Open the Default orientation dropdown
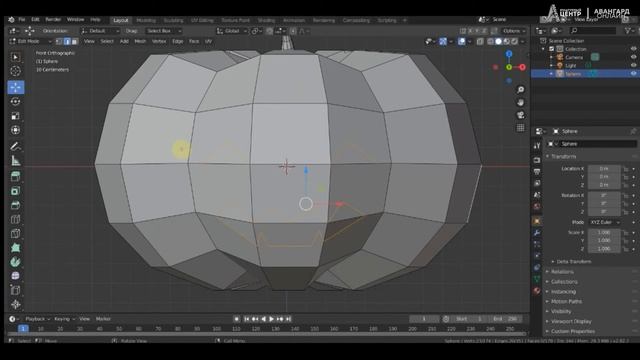This screenshot has width=640, height=360. point(100,31)
